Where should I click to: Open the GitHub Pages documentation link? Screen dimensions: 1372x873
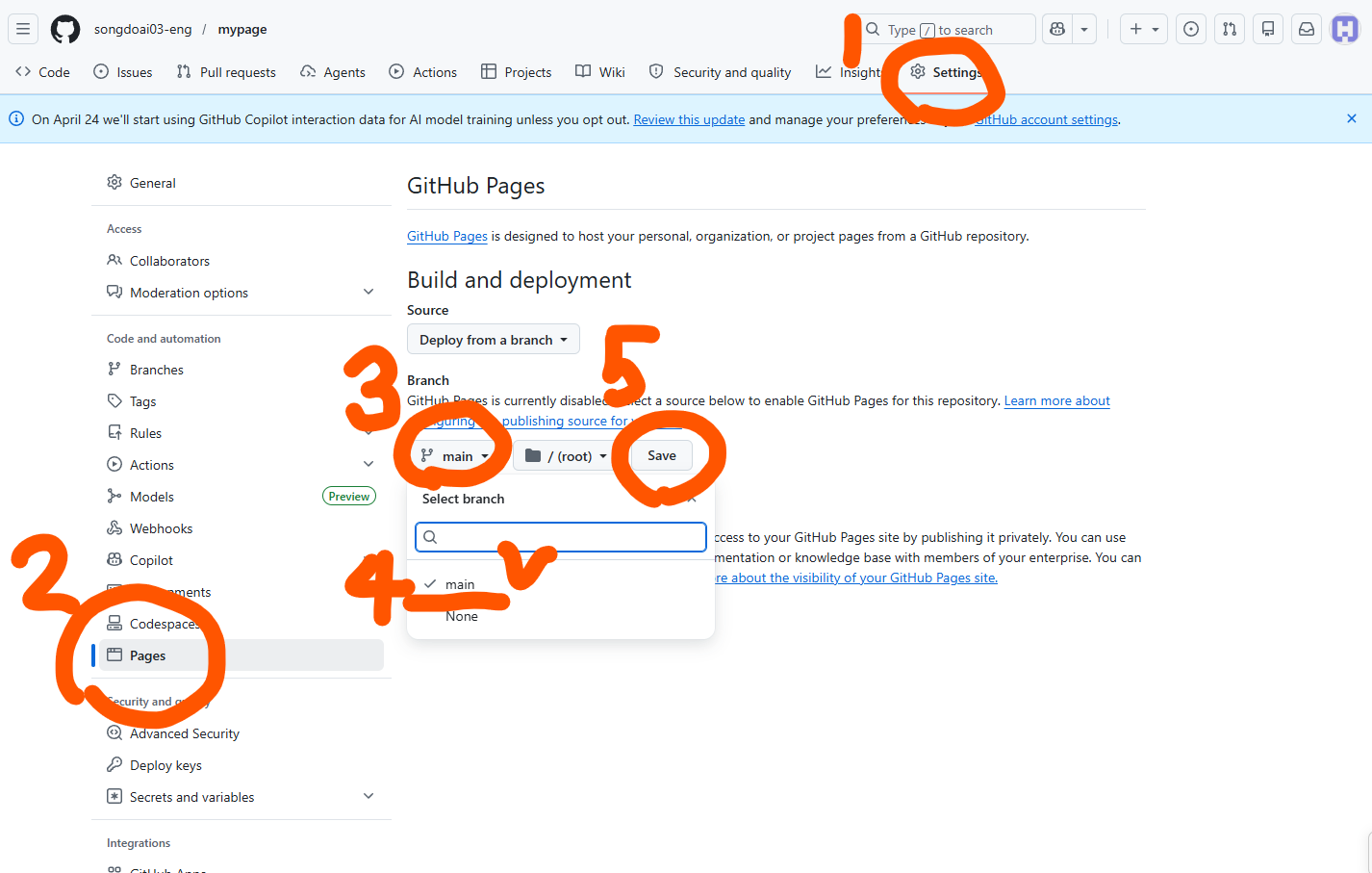pos(447,236)
